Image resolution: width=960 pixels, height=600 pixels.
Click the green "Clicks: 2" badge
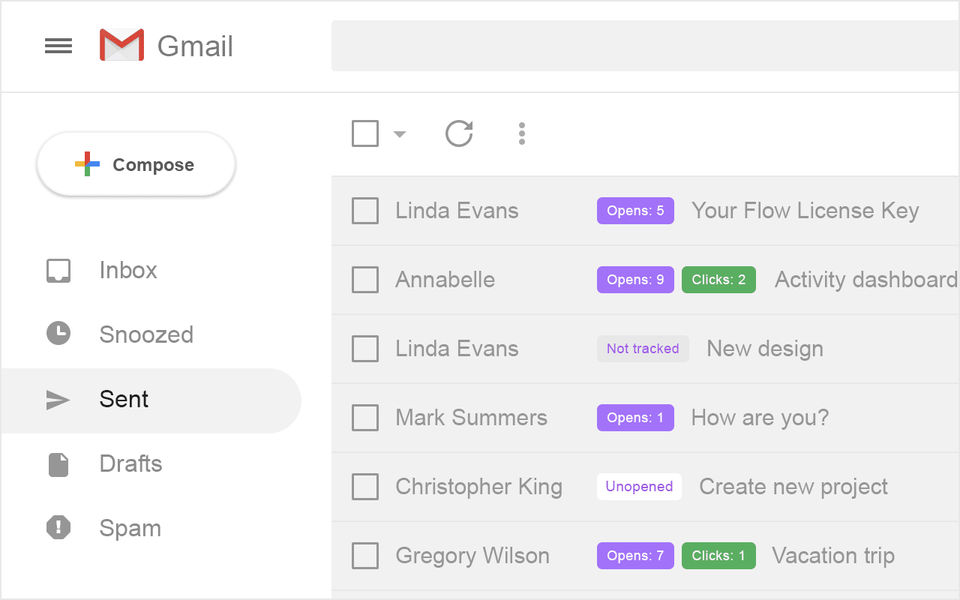pos(719,280)
